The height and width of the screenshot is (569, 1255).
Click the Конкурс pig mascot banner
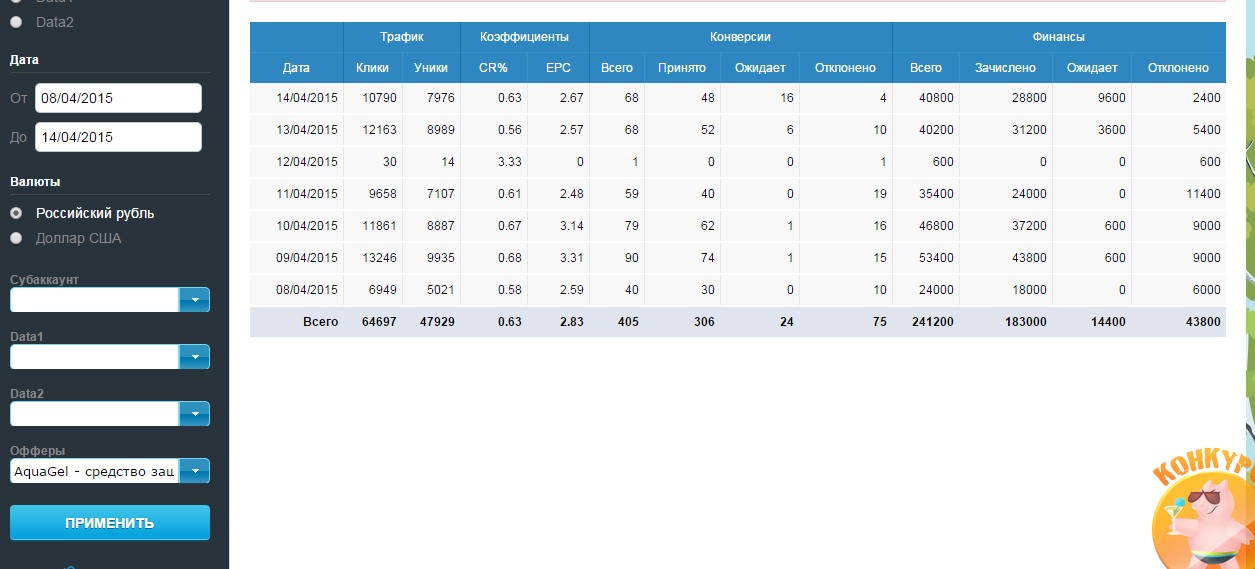(x=1204, y=508)
